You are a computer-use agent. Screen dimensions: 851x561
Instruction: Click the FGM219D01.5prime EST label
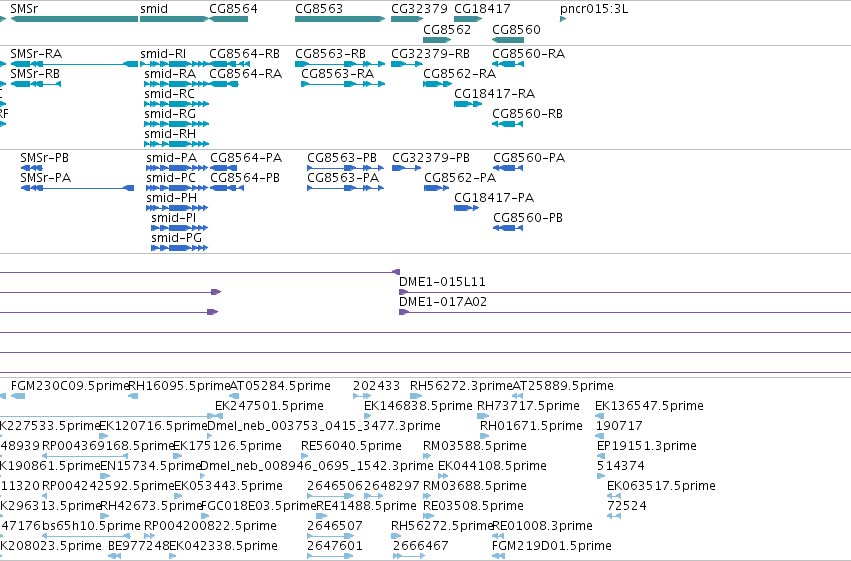click(551, 546)
